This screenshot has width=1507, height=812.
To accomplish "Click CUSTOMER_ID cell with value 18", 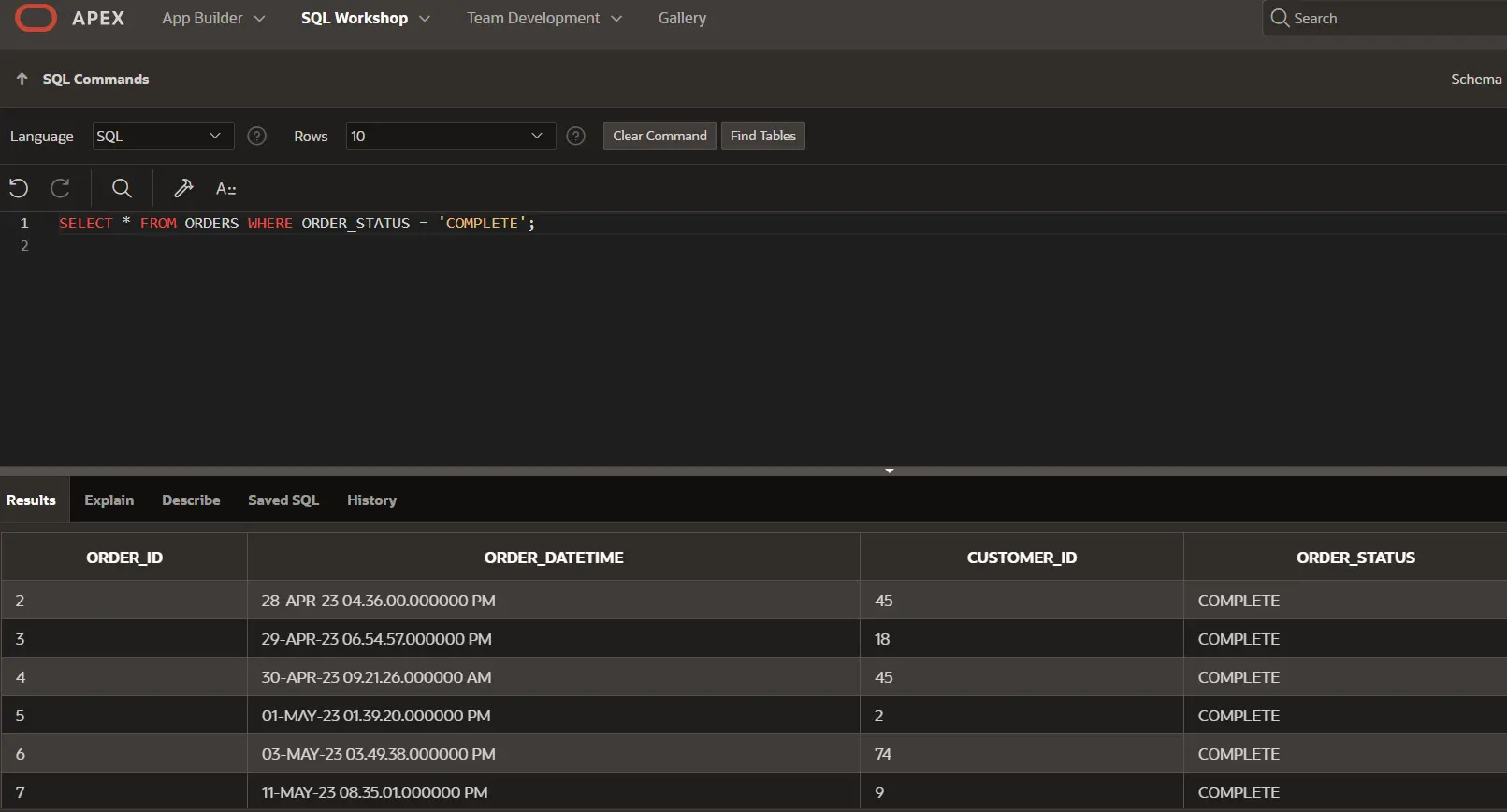I will [1022, 639].
